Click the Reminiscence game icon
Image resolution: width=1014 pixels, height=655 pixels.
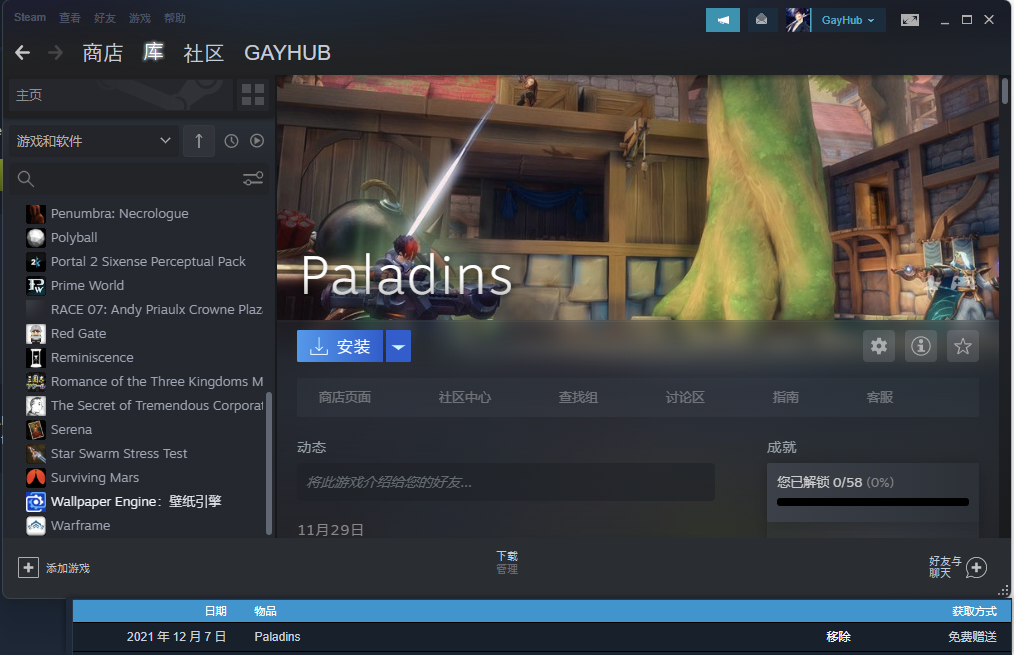[x=36, y=358]
